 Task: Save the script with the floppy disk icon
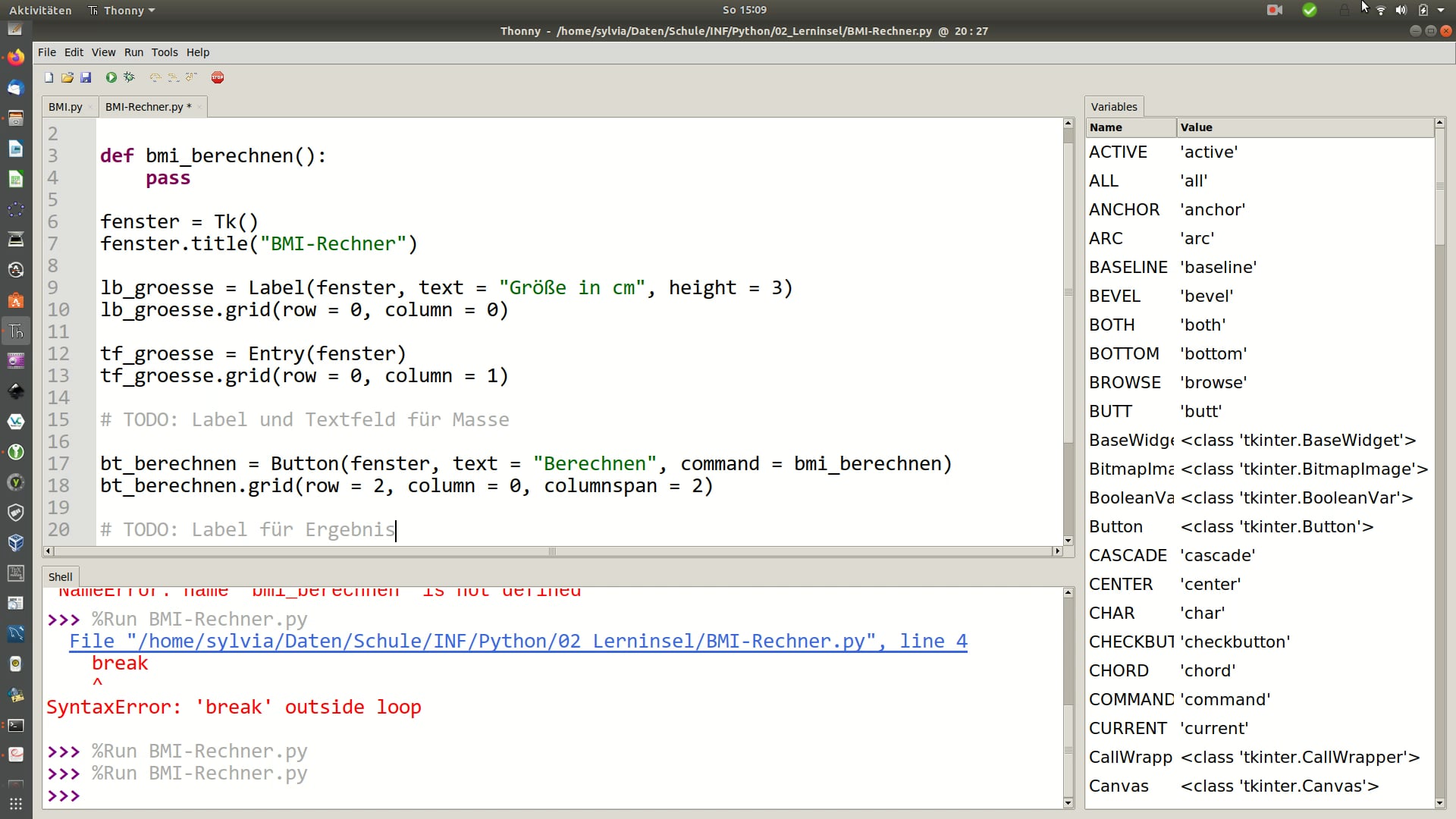[x=86, y=77]
